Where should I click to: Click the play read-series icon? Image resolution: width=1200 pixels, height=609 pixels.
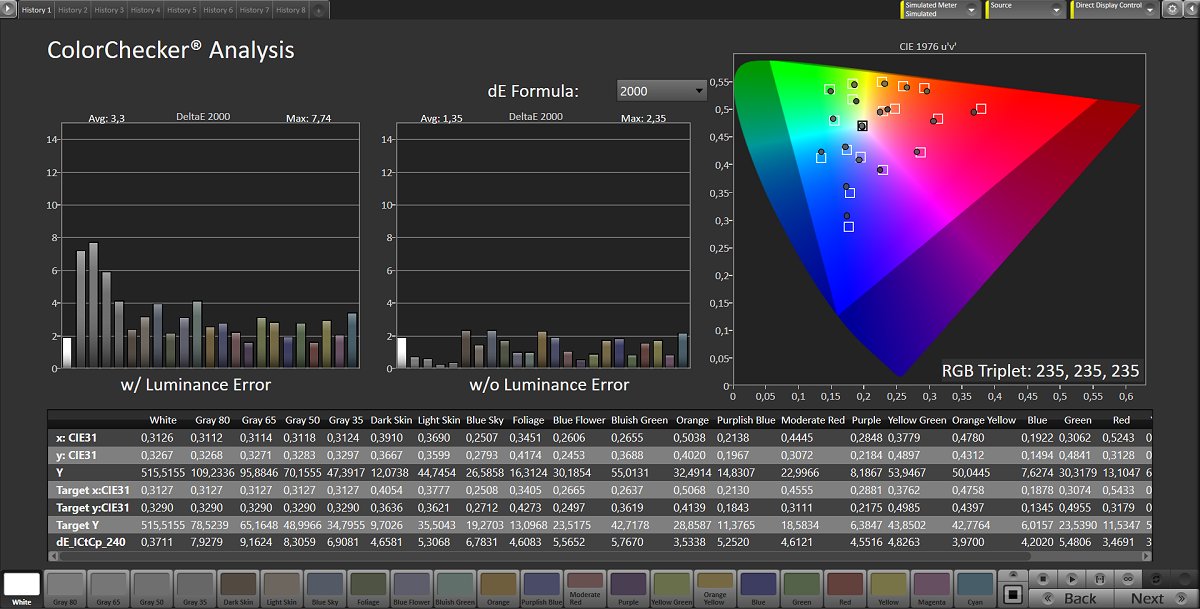[1072, 579]
